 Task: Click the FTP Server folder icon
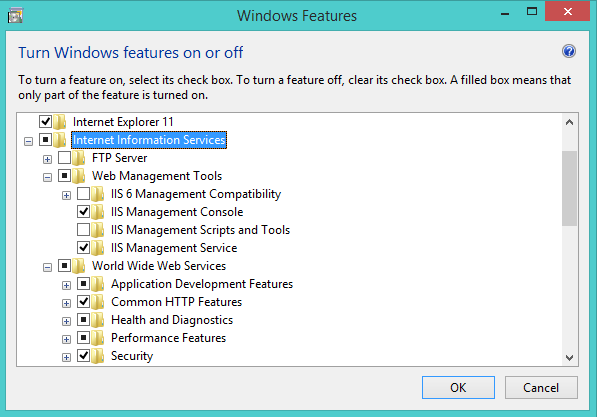coord(79,158)
